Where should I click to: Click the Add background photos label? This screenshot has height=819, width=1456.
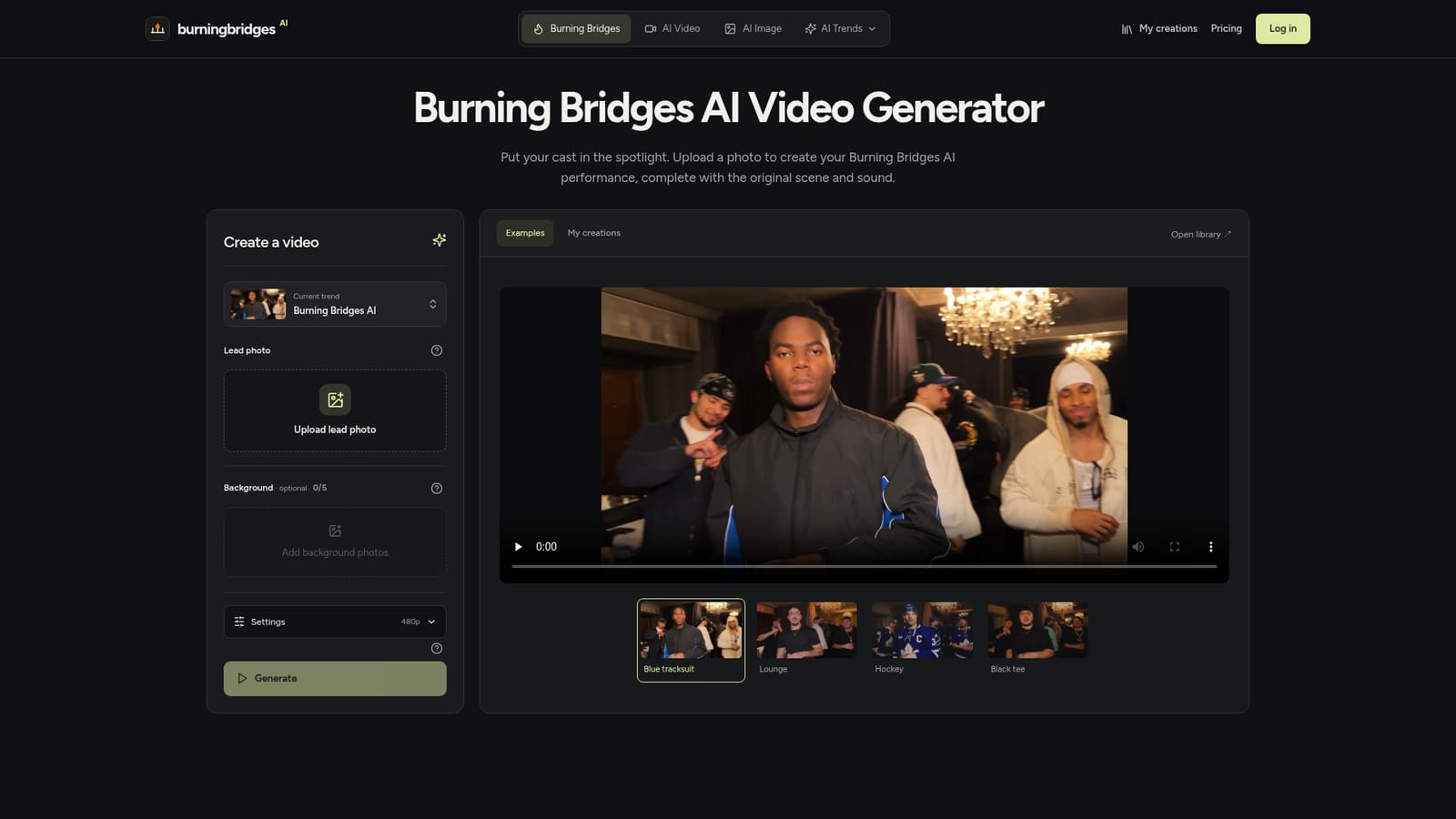pos(335,552)
